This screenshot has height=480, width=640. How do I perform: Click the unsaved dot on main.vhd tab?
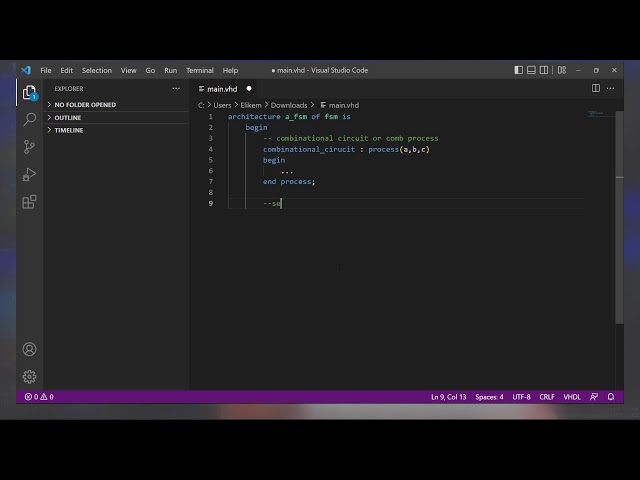(x=249, y=89)
